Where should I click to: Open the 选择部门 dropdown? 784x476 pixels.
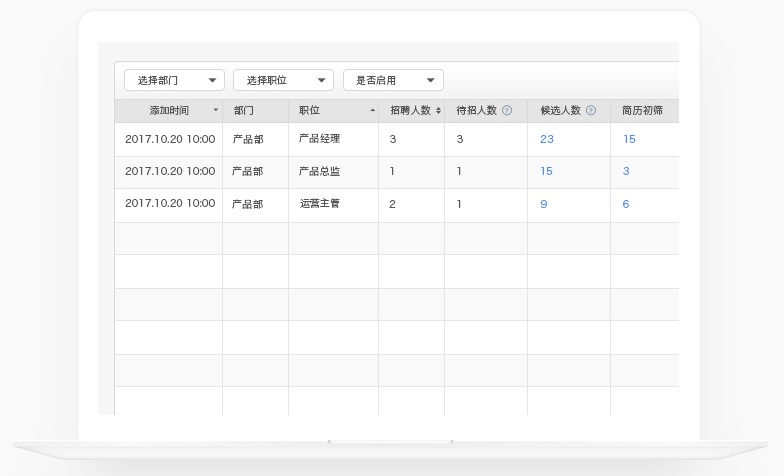tap(174, 80)
